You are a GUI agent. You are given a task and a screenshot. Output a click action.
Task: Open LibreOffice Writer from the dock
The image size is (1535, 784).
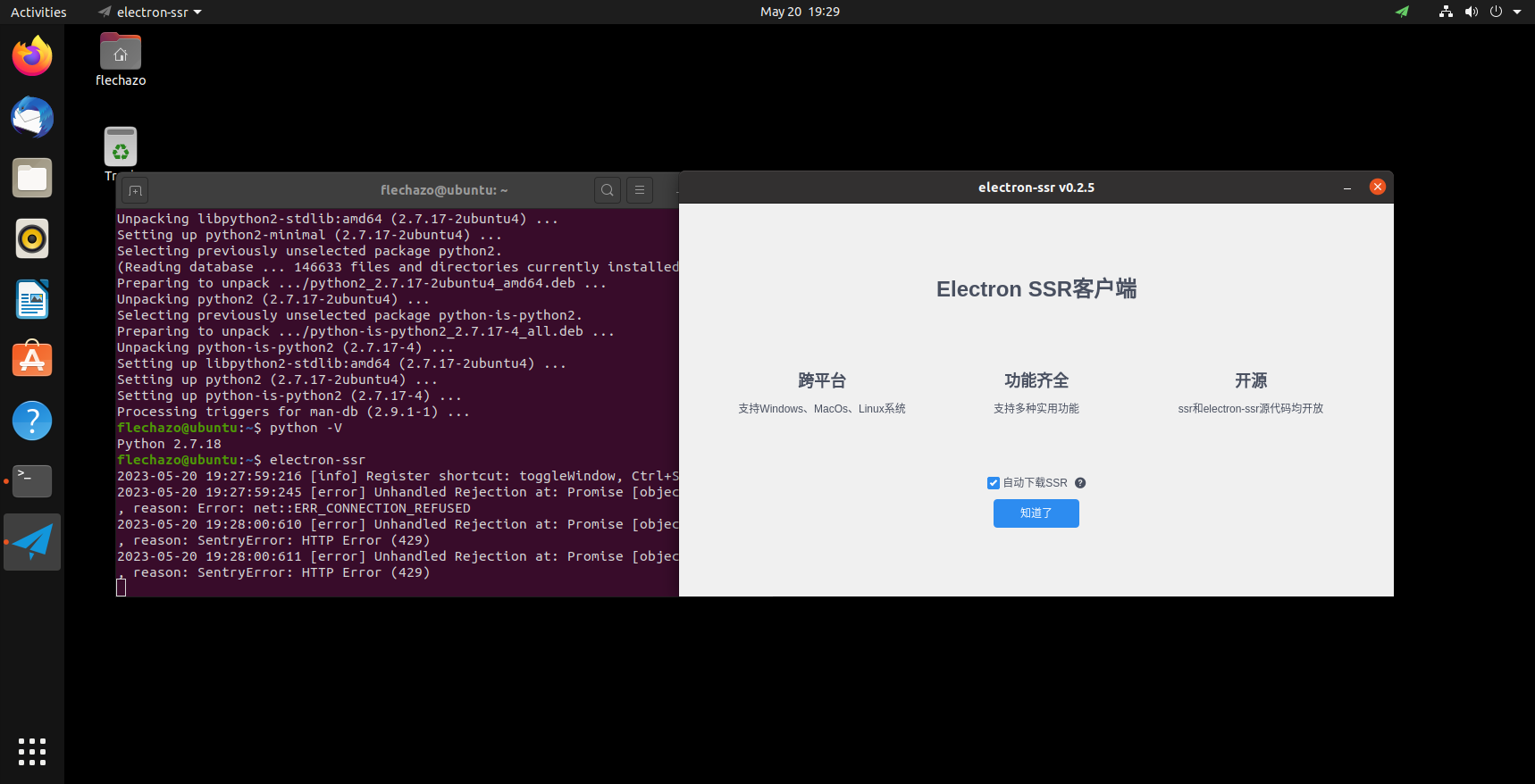pos(32,300)
